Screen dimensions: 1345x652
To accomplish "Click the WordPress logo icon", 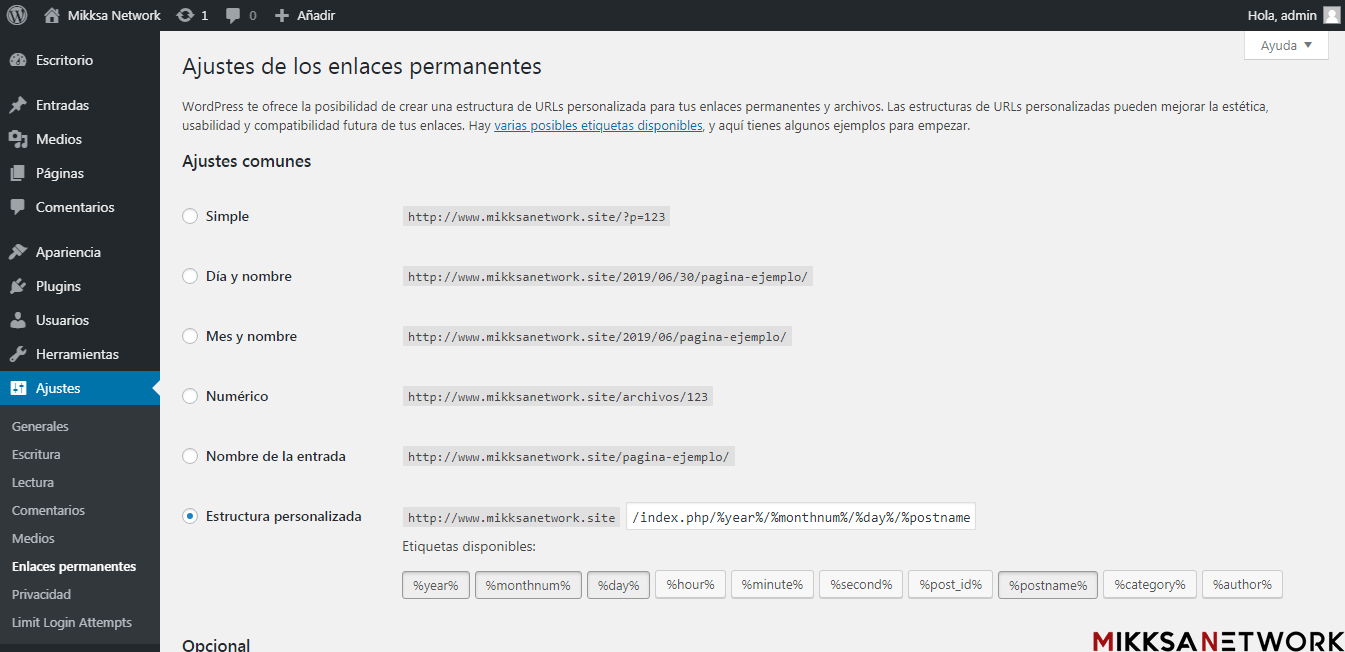I will (17, 15).
